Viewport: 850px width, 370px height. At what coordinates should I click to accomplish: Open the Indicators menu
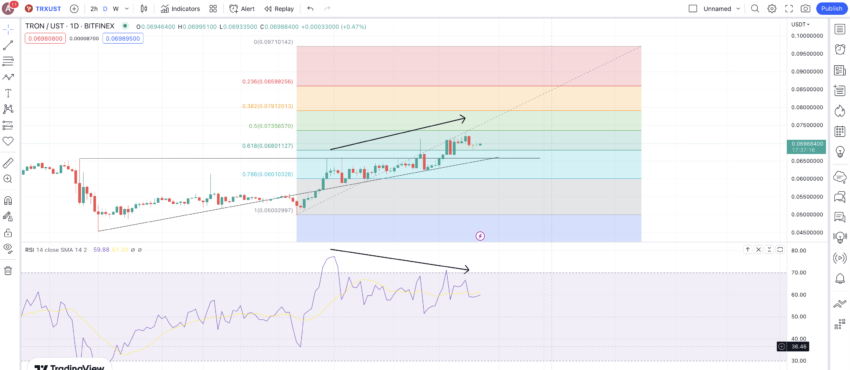click(x=181, y=9)
